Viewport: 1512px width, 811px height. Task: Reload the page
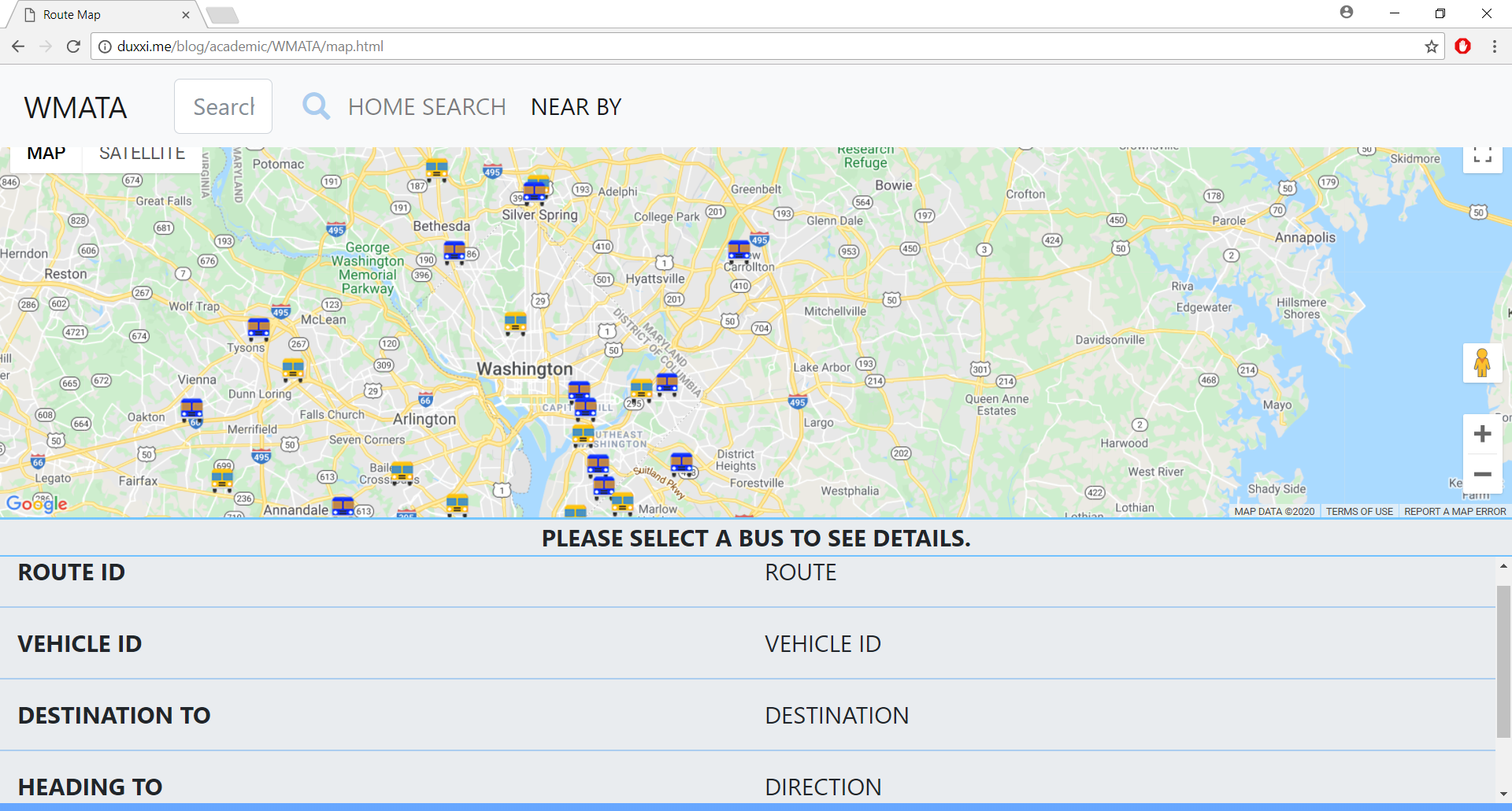73,46
